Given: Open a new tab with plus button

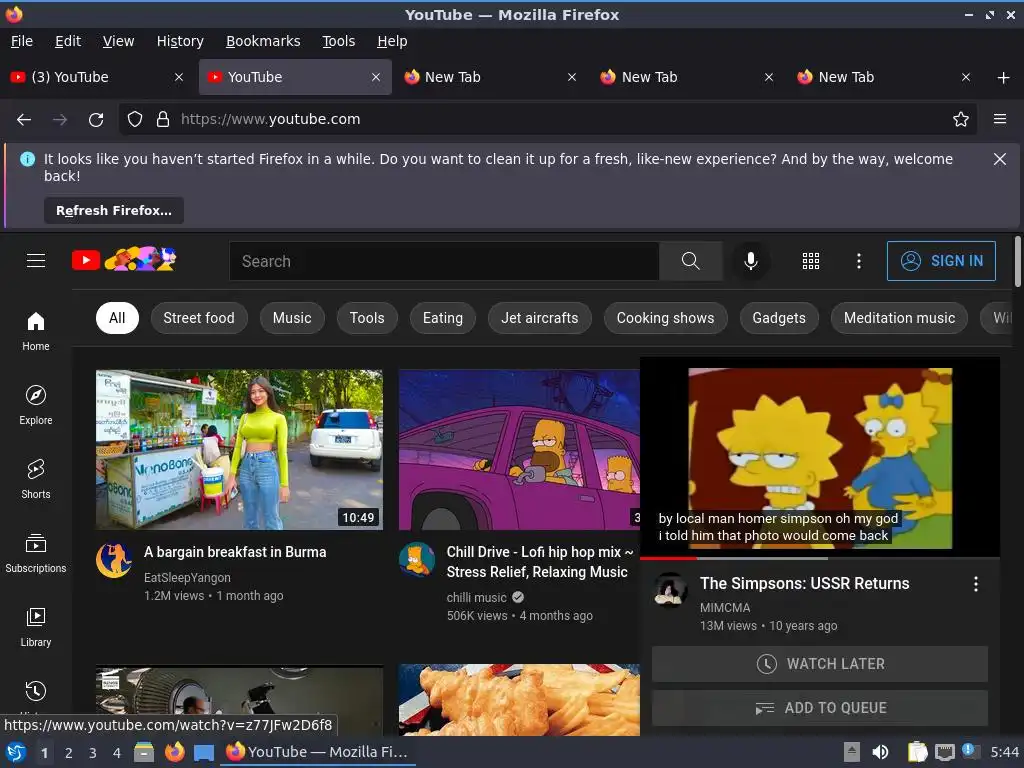Looking at the screenshot, I should 1003,78.
